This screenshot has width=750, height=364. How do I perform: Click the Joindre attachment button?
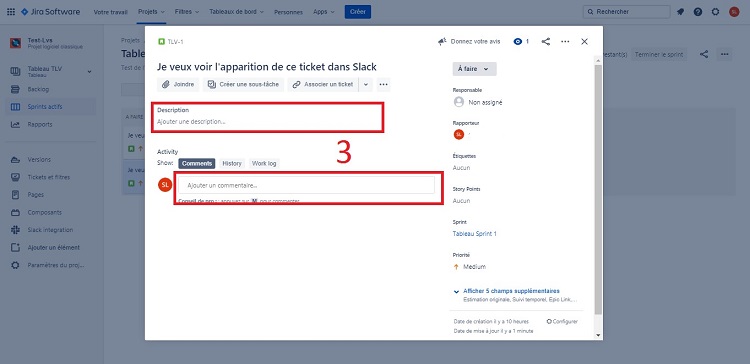coord(178,84)
